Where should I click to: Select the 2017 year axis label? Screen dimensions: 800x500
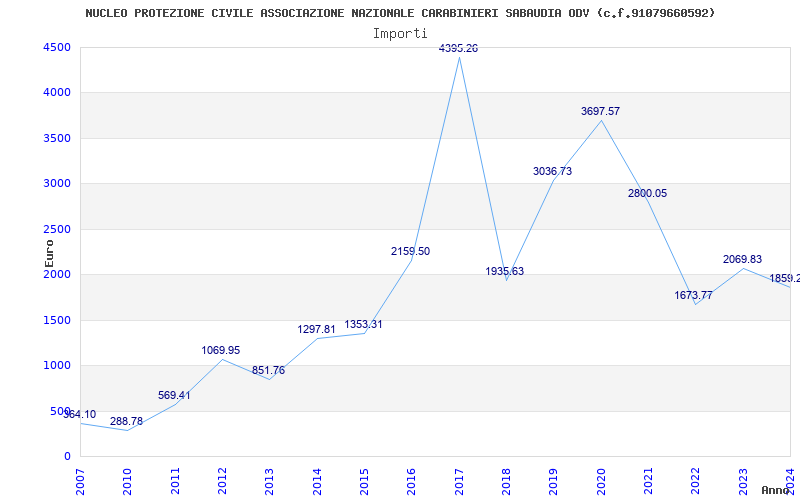pos(459,481)
